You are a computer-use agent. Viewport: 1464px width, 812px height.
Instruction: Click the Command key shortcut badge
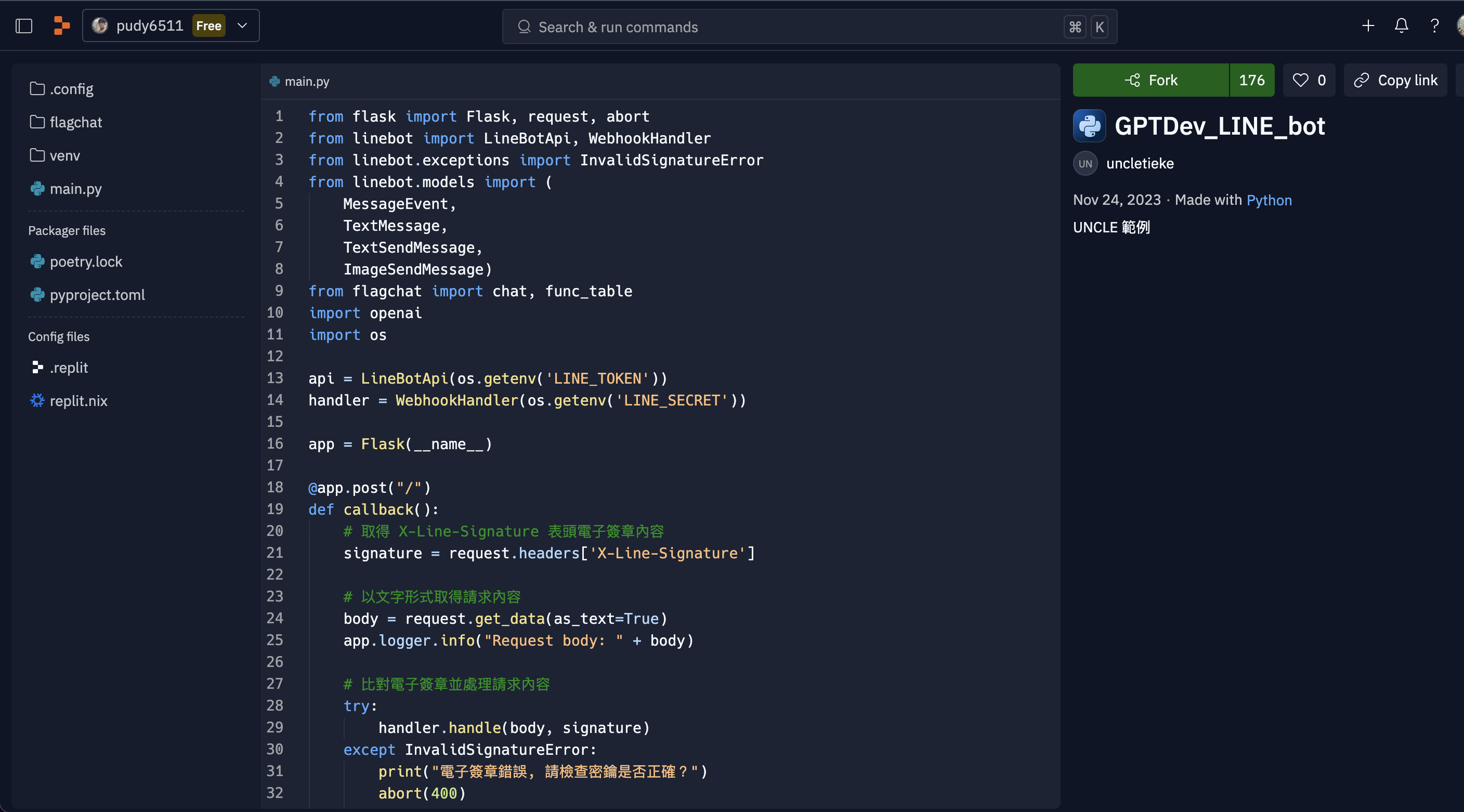coord(1075,27)
